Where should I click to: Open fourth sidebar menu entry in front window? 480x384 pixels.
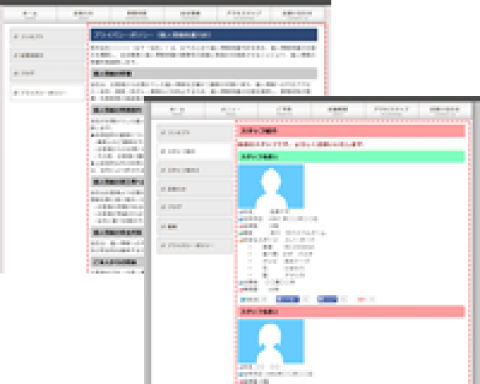tap(195, 189)
